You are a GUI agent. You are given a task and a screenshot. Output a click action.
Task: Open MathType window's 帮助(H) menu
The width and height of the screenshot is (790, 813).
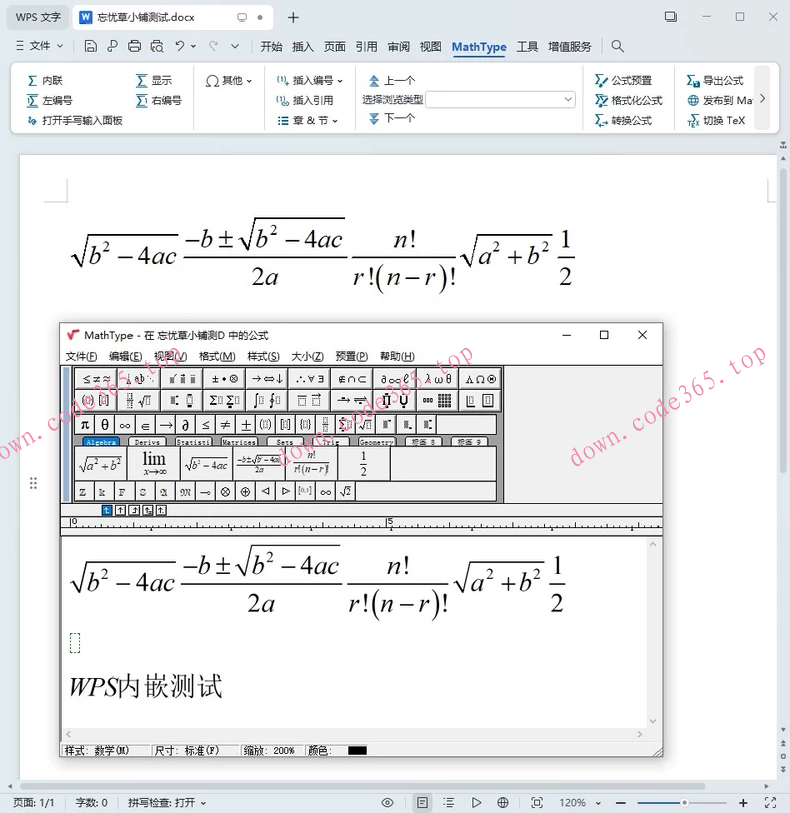coord(397,356)
